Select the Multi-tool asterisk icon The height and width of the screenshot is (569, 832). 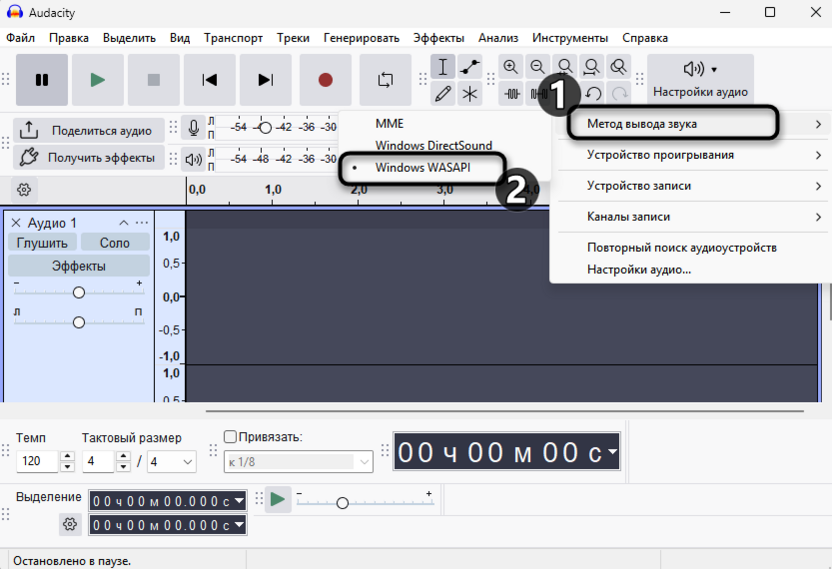tap(470, 94)
